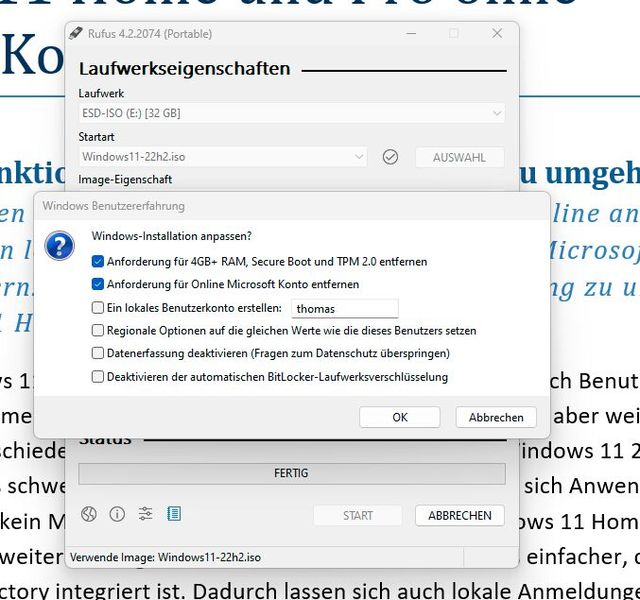Click the local username field 'thomas'
640x600 pixels.
pyautogui.click(x=345, y=309)
